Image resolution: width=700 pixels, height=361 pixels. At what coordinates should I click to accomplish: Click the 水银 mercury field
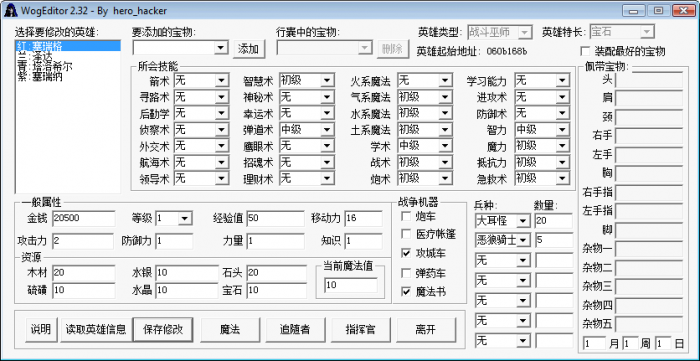pyautogui.click(x=187, y=273)
